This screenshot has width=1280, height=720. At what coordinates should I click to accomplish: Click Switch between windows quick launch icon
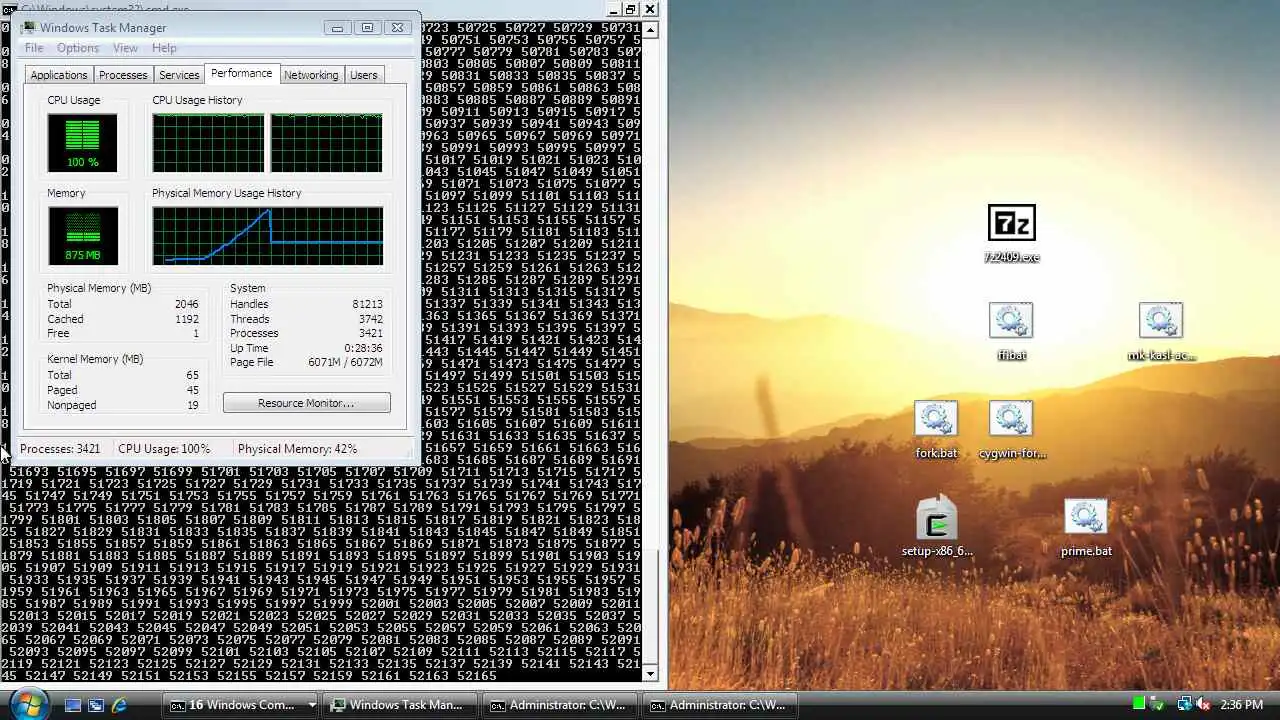click(96, 705)
